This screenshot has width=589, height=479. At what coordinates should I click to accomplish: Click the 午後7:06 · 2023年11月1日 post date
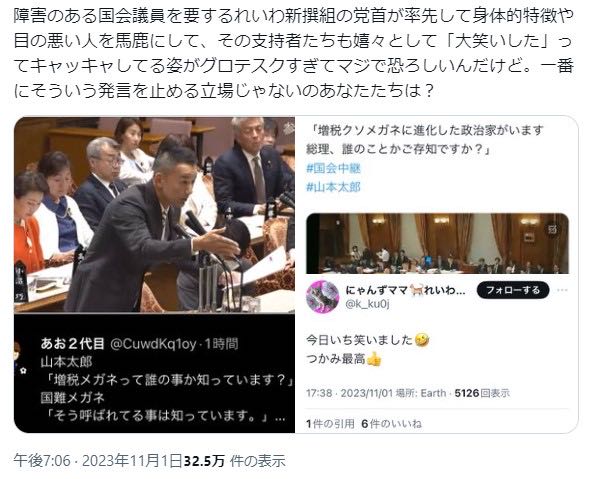(98, 461)
